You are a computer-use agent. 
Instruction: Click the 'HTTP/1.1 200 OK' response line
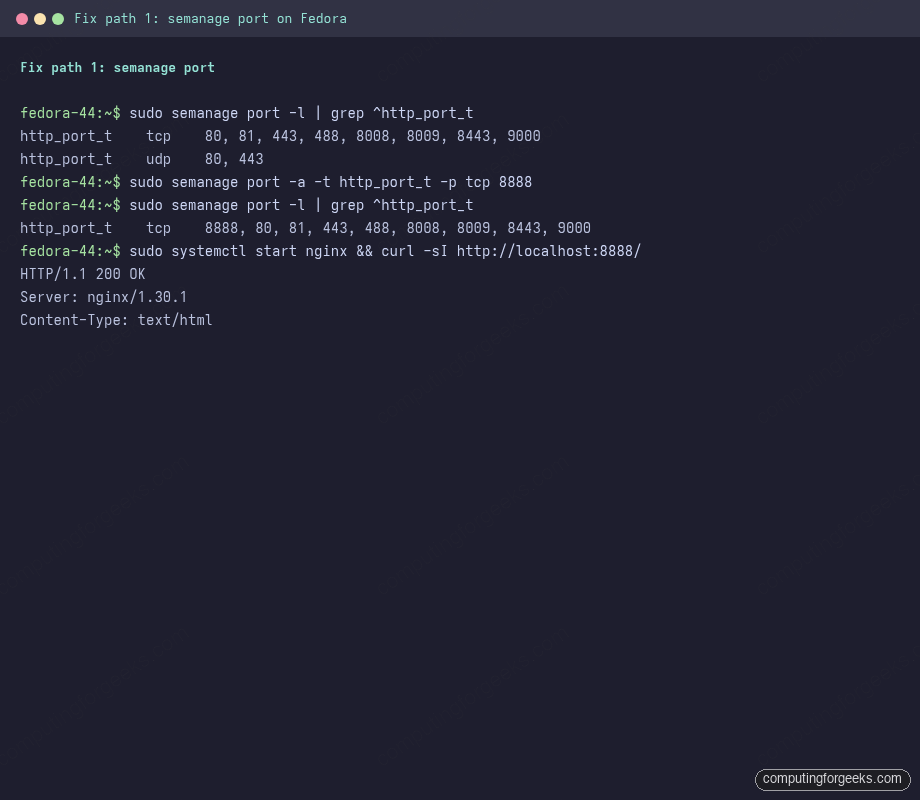pos(83,274)
